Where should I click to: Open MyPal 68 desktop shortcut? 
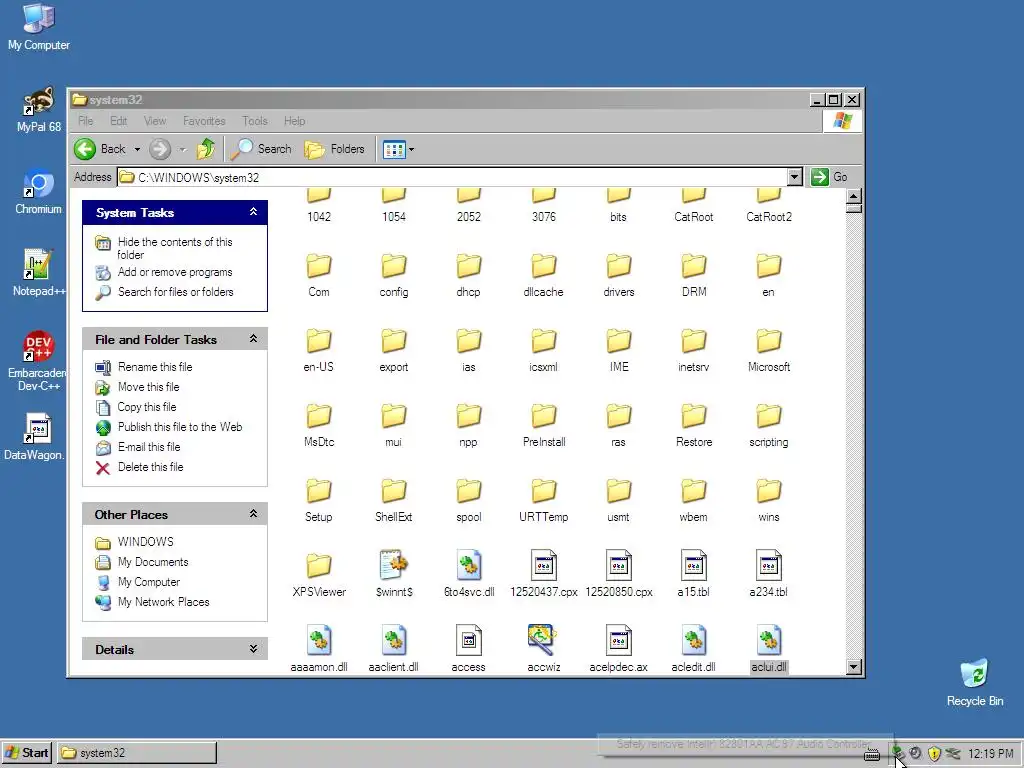click(39, 110)
